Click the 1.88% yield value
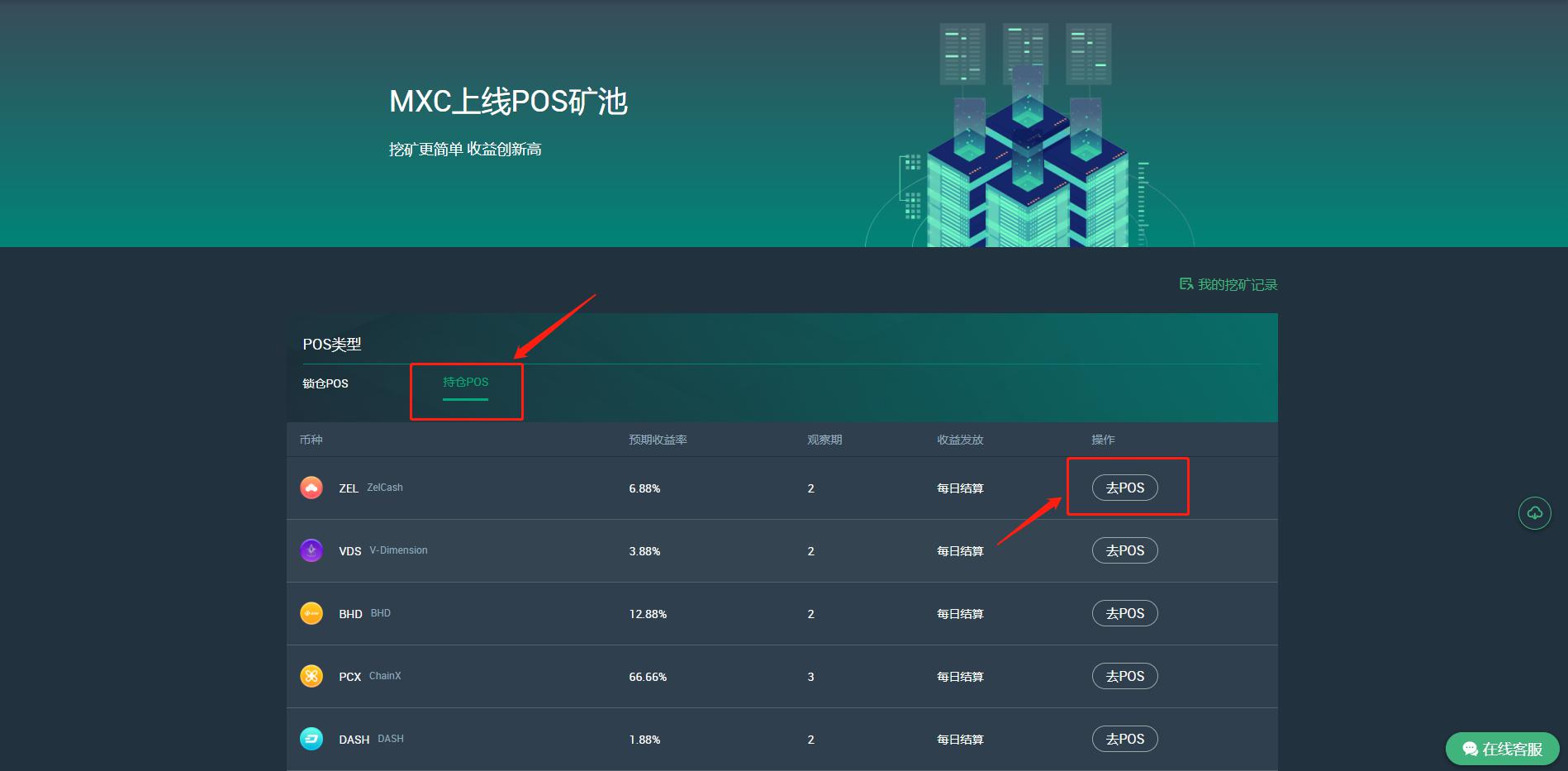The width and height of the screenshot is (1568, 771). (644, 740)
